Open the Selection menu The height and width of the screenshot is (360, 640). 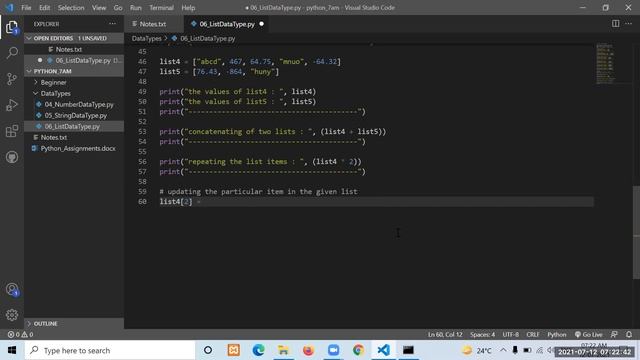(71, 7)
